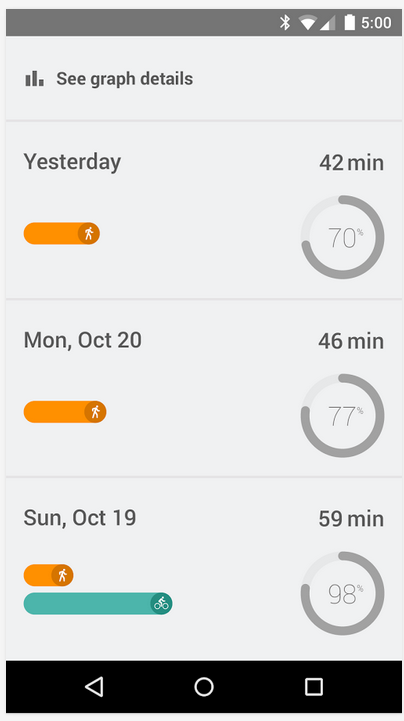Tap the recent apps square button

coord(313,687)
